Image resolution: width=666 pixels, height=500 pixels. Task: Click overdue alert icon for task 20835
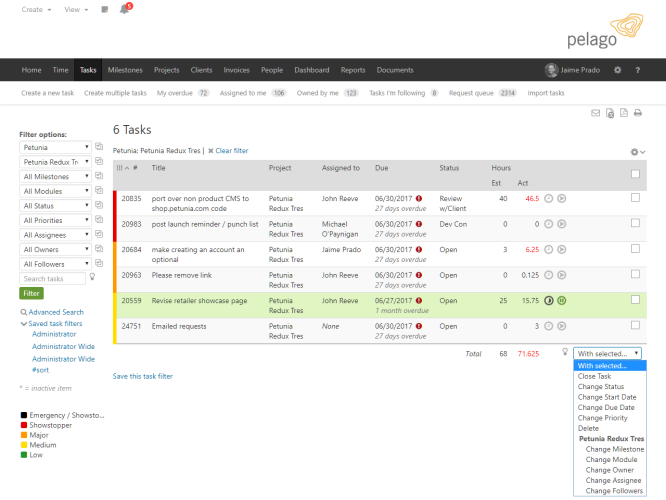click(419, 198)
